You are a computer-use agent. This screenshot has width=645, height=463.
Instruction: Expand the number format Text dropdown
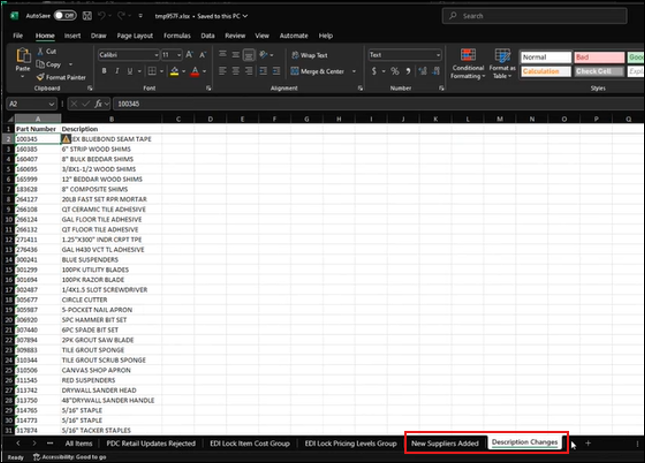pyautogui.click(x=437, y=55)
